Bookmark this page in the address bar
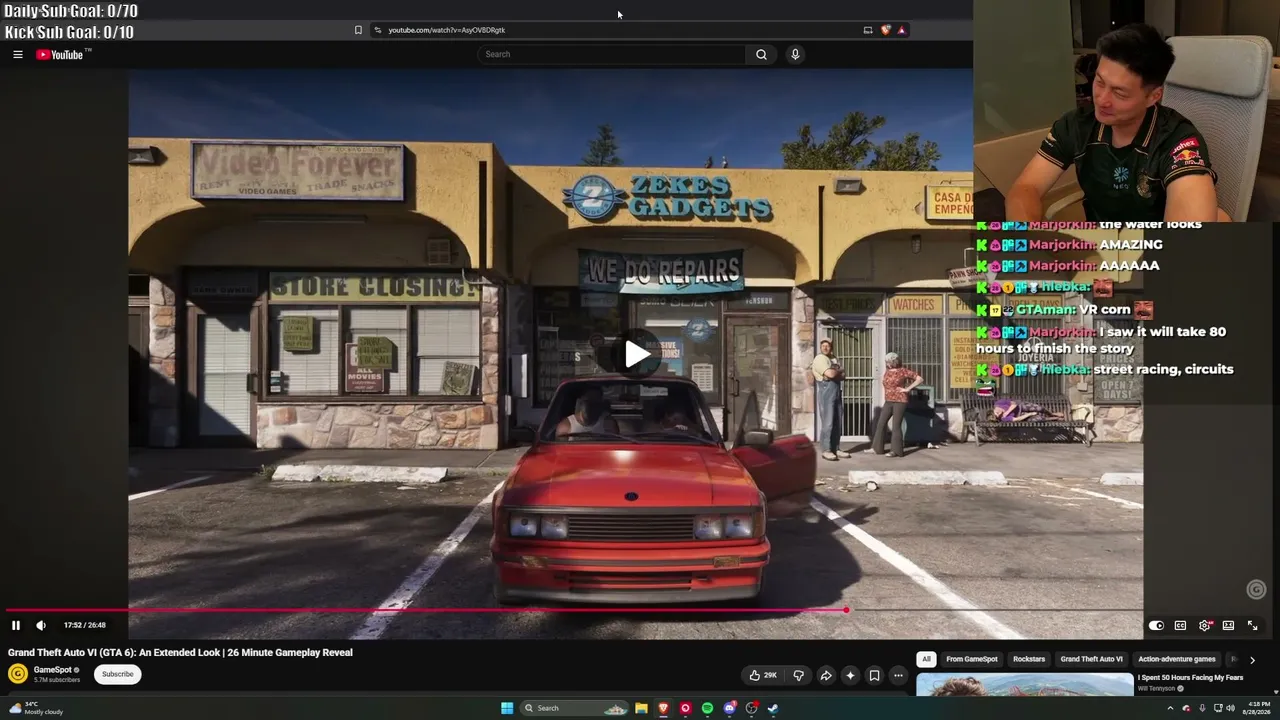 click(358, 30)
